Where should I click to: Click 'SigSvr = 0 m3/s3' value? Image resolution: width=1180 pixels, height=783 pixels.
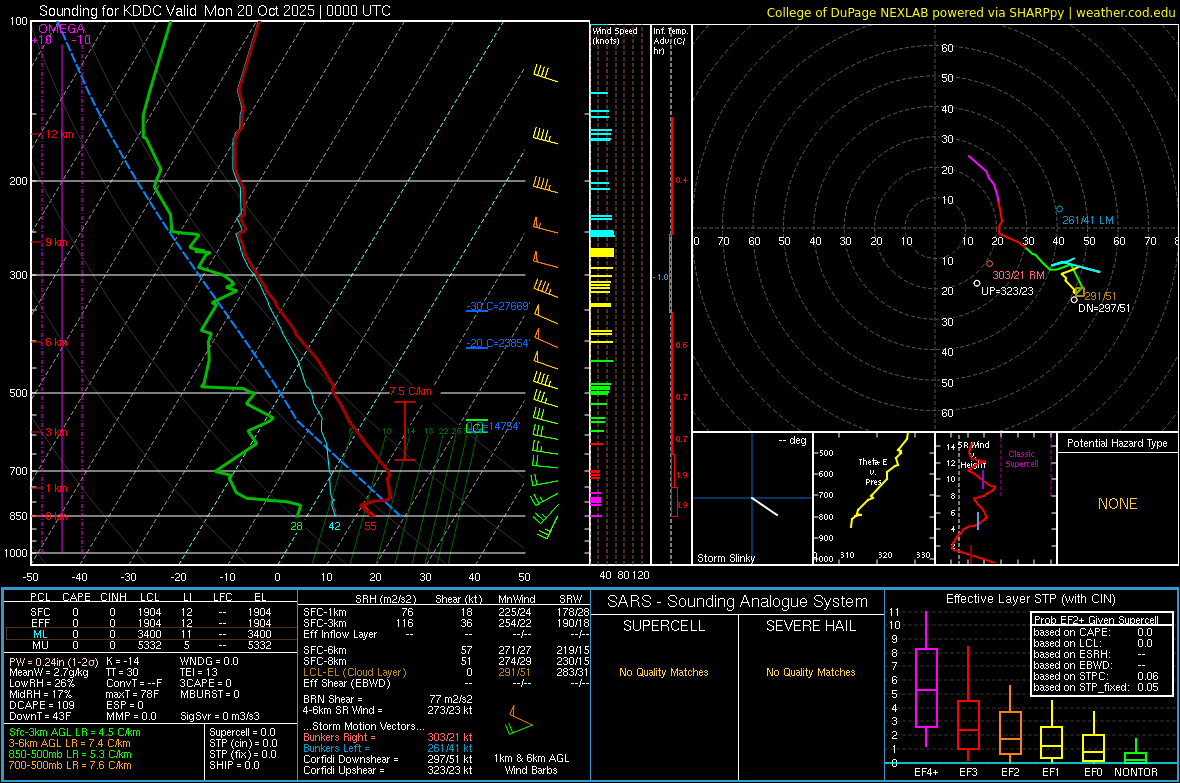tap(220, 716)
